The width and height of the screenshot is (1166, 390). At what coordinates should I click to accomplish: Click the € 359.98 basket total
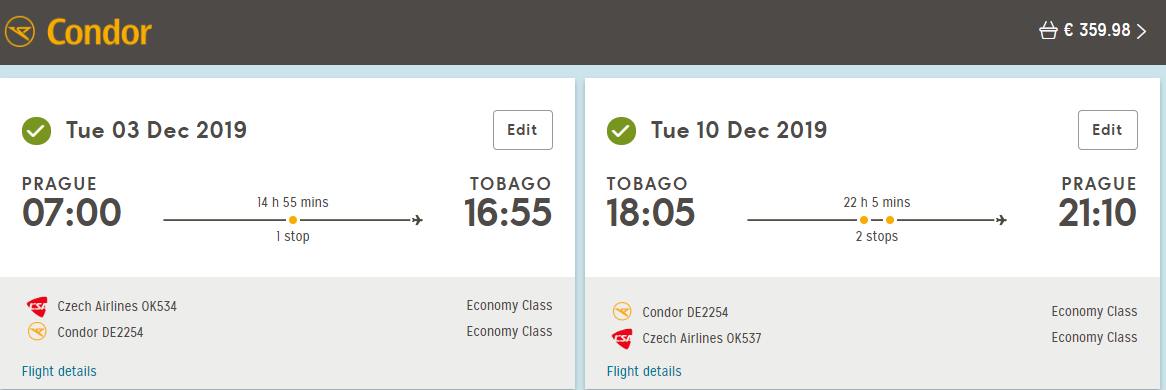[x=1097, y=31]
